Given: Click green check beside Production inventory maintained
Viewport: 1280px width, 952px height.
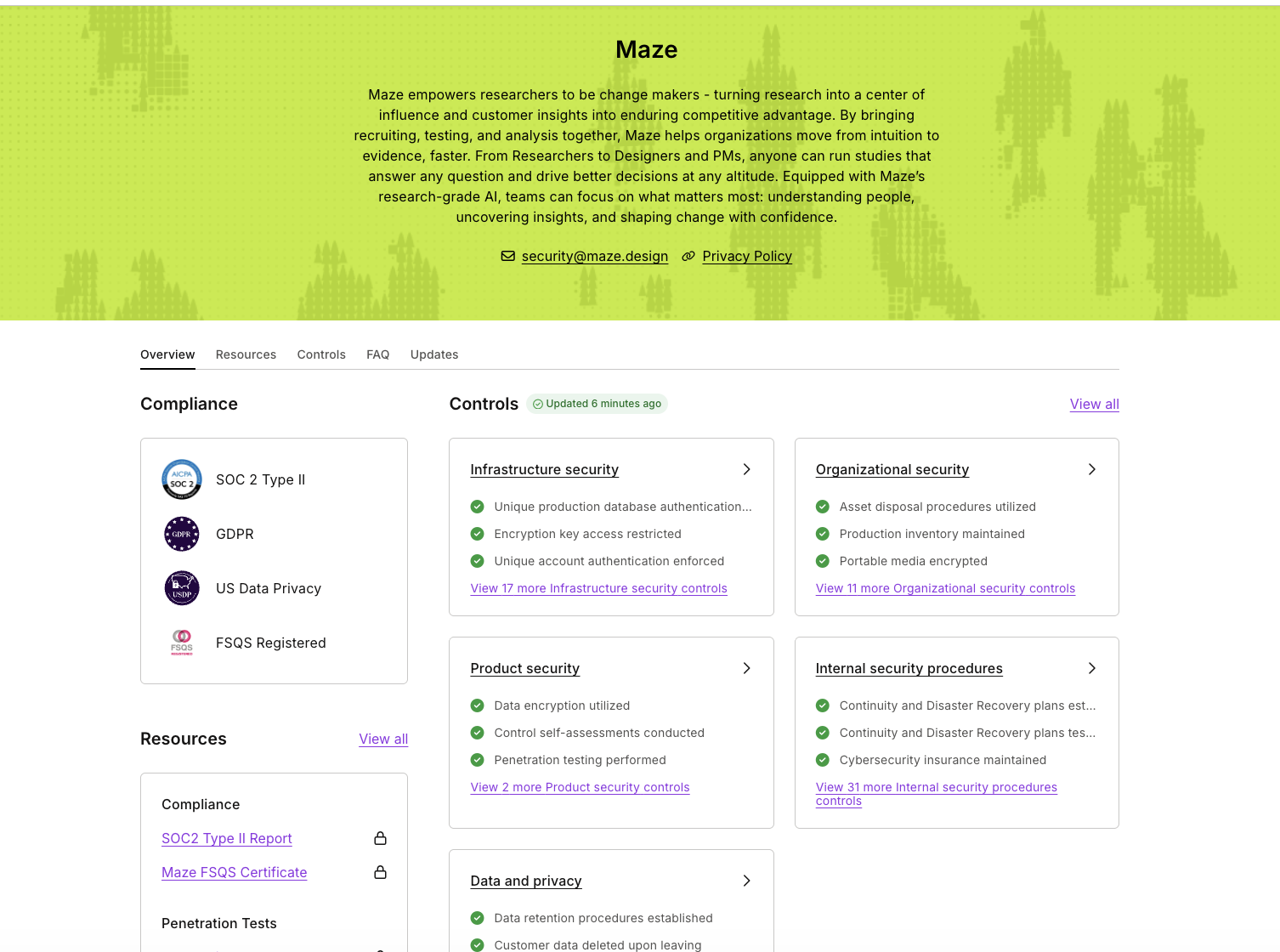Looking at the screenshot, I should [823, 534].
